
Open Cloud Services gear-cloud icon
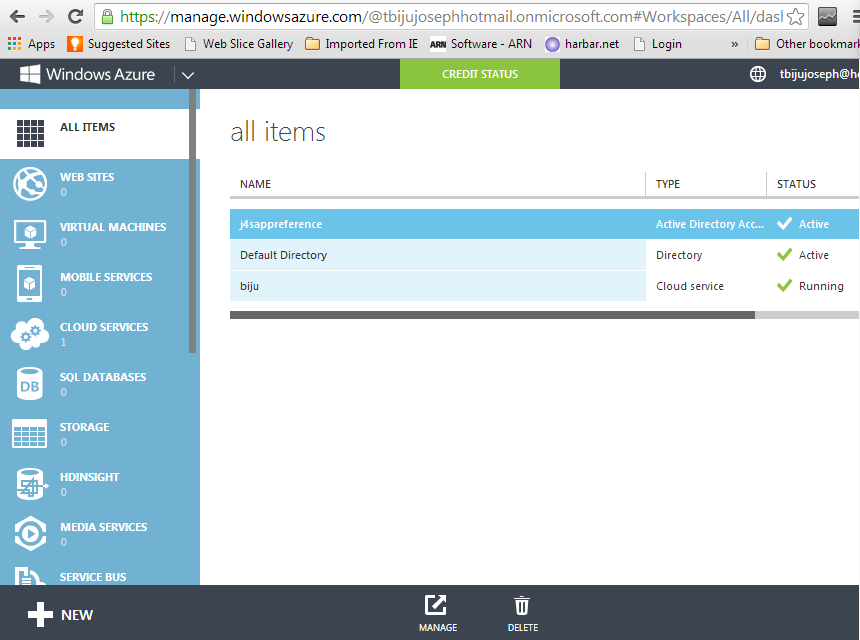click(x=30, y=333)
